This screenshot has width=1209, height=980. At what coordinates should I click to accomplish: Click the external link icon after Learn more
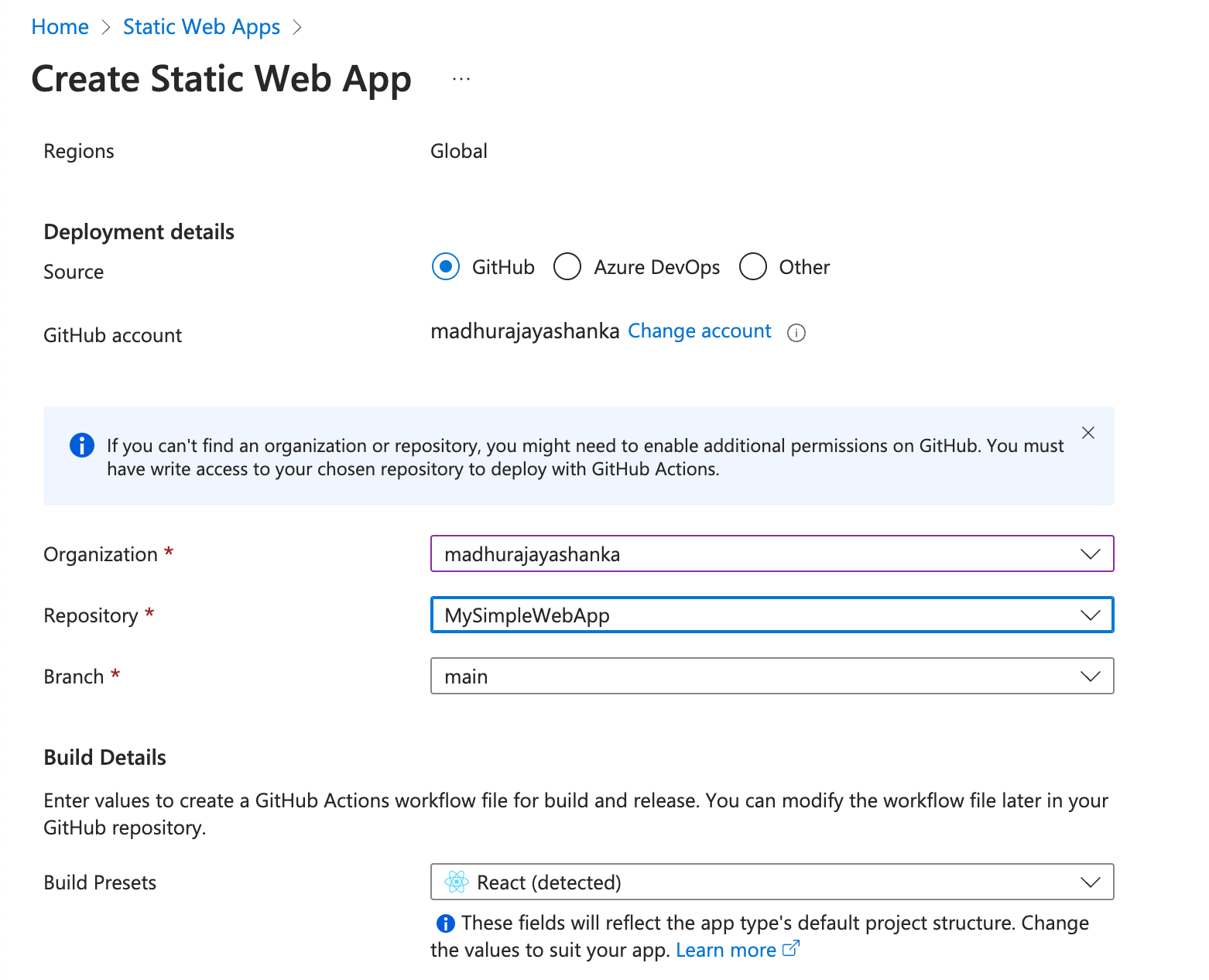click(x=791, y=948)
